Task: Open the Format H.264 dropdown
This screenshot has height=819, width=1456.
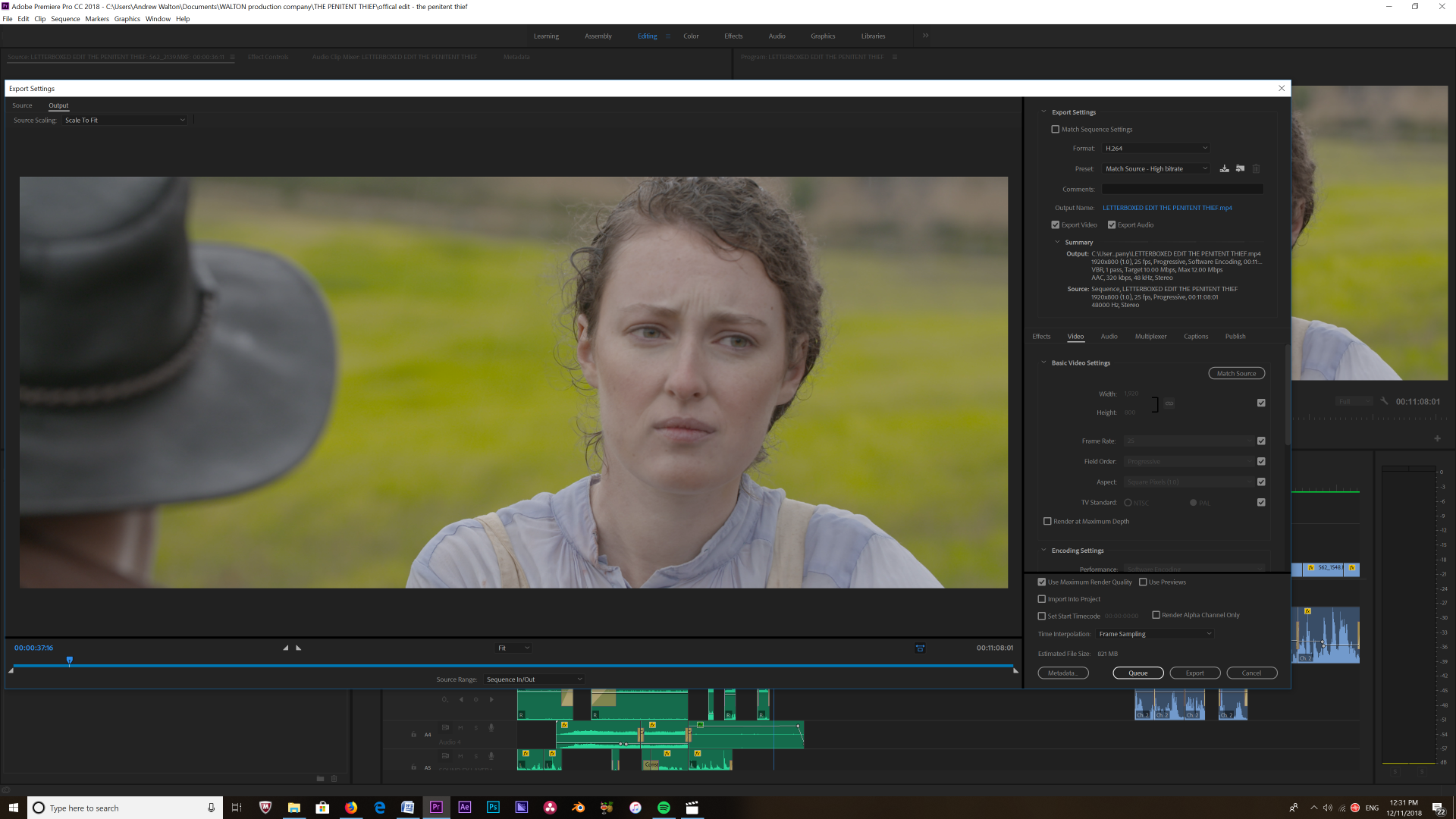Action: pyautogui.click(x=1156, y=148)
